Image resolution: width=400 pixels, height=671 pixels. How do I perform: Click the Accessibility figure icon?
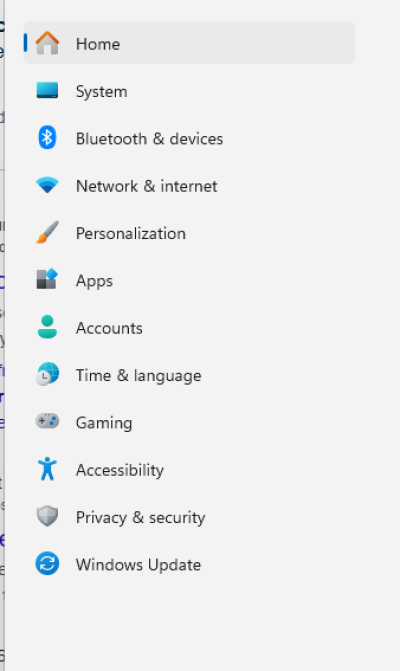[x=47, y=469]
